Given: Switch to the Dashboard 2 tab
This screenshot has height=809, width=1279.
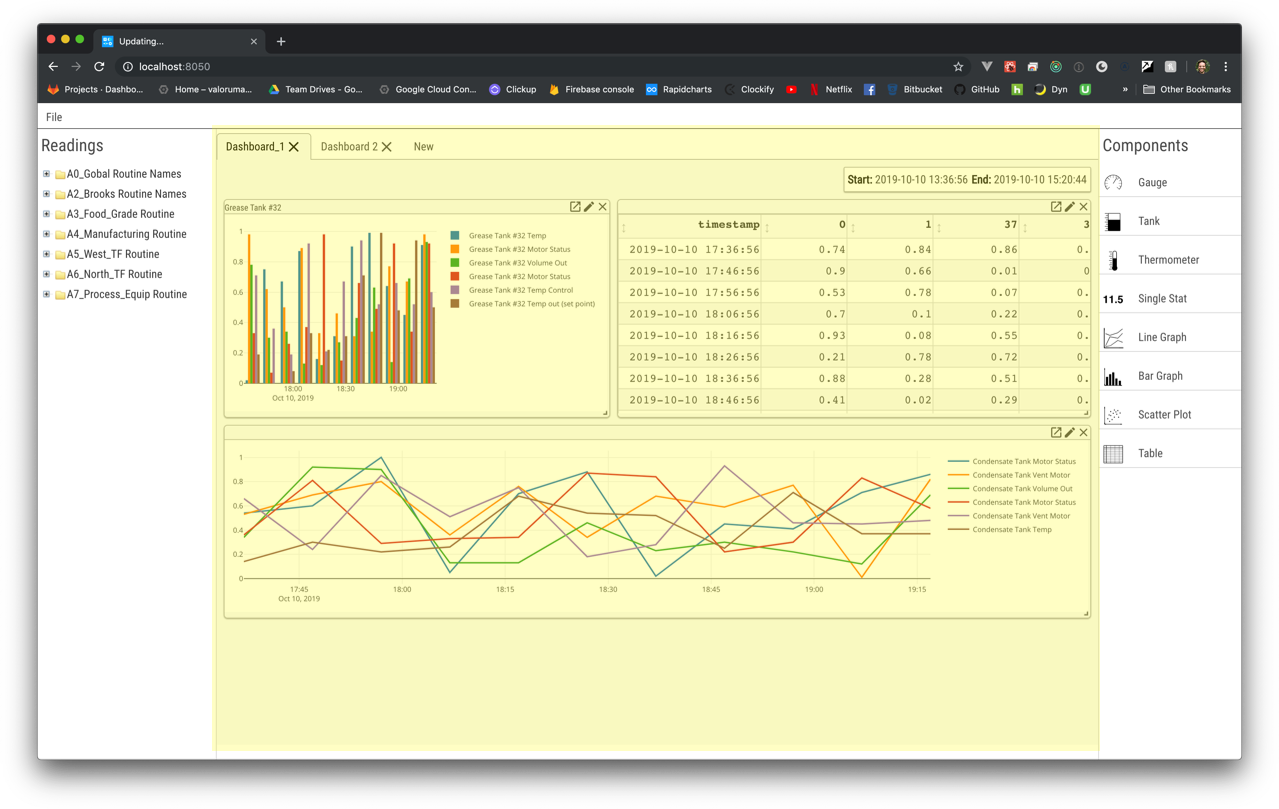Looking at the screenshot, I should pyautogui.click(x=349, y=147).
